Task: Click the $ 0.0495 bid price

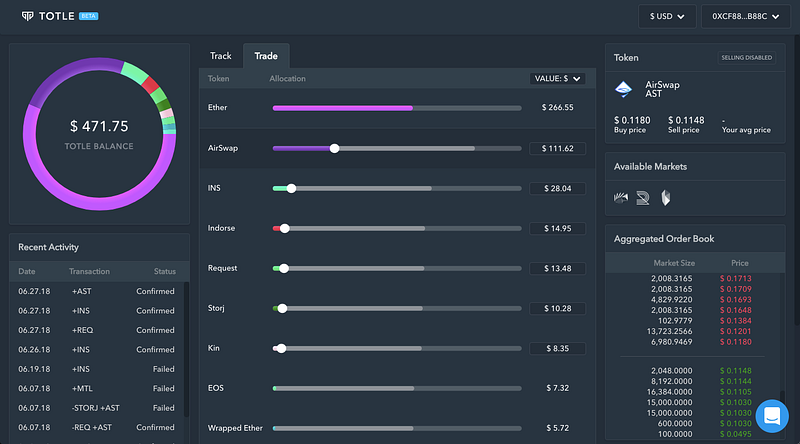Action: pyautogui.click(x=735, y=434)
